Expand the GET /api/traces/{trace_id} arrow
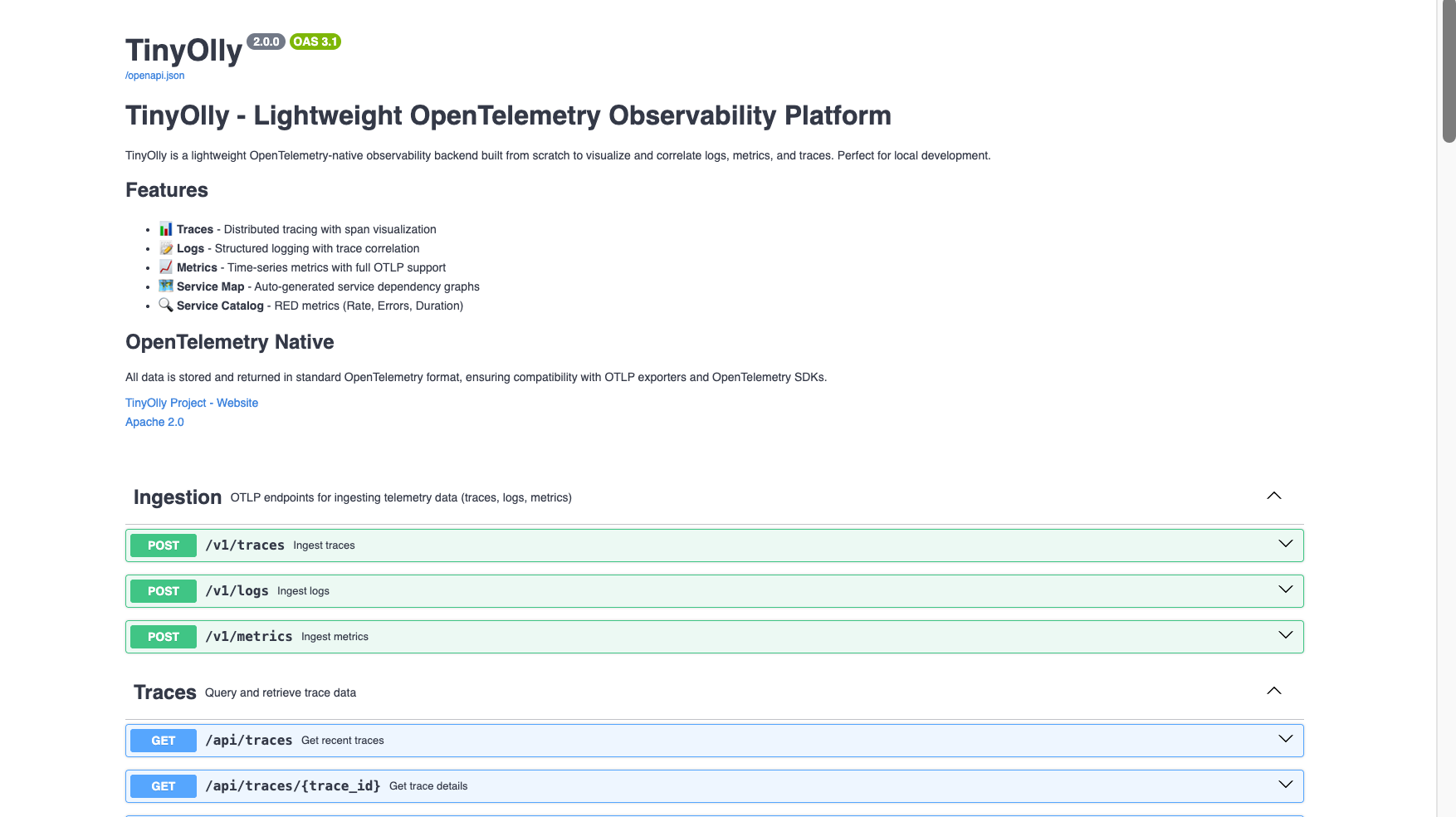This screenshot has width=1456, height=817. (1285, 785)
